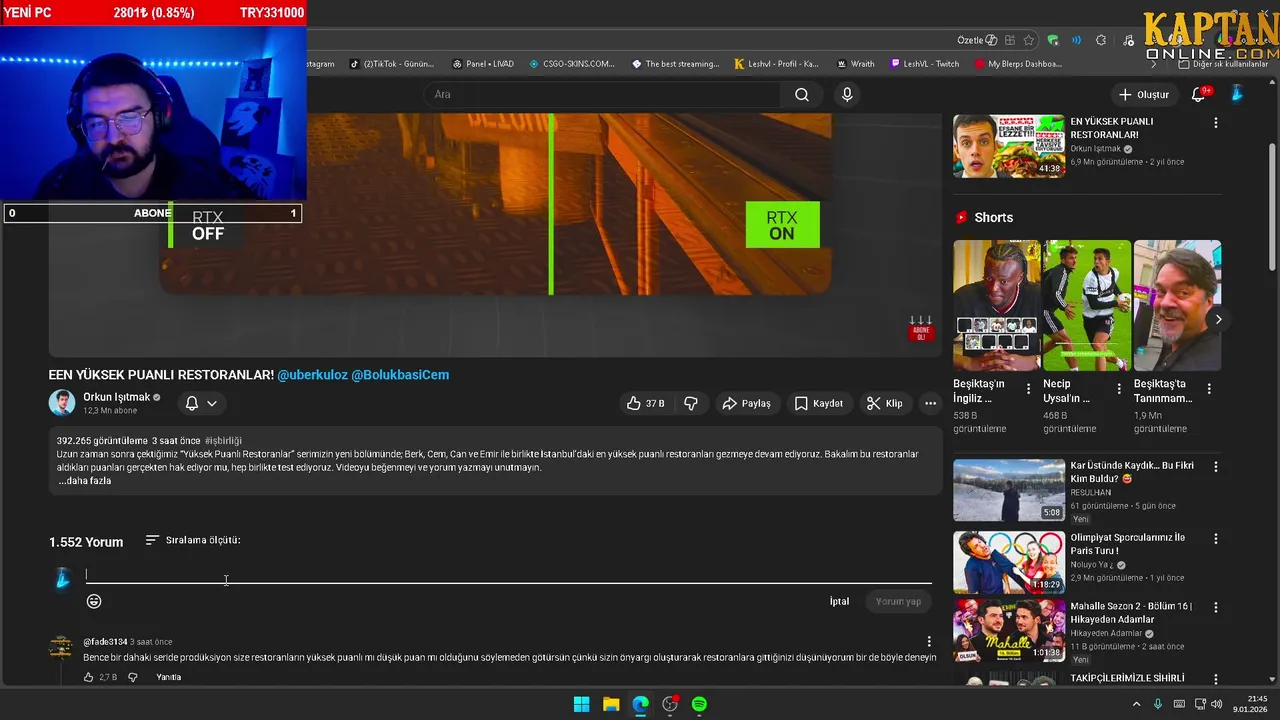Open options for Mahalle Sezon 2 video
The image size is (1280, 720).
point(1216,607)
